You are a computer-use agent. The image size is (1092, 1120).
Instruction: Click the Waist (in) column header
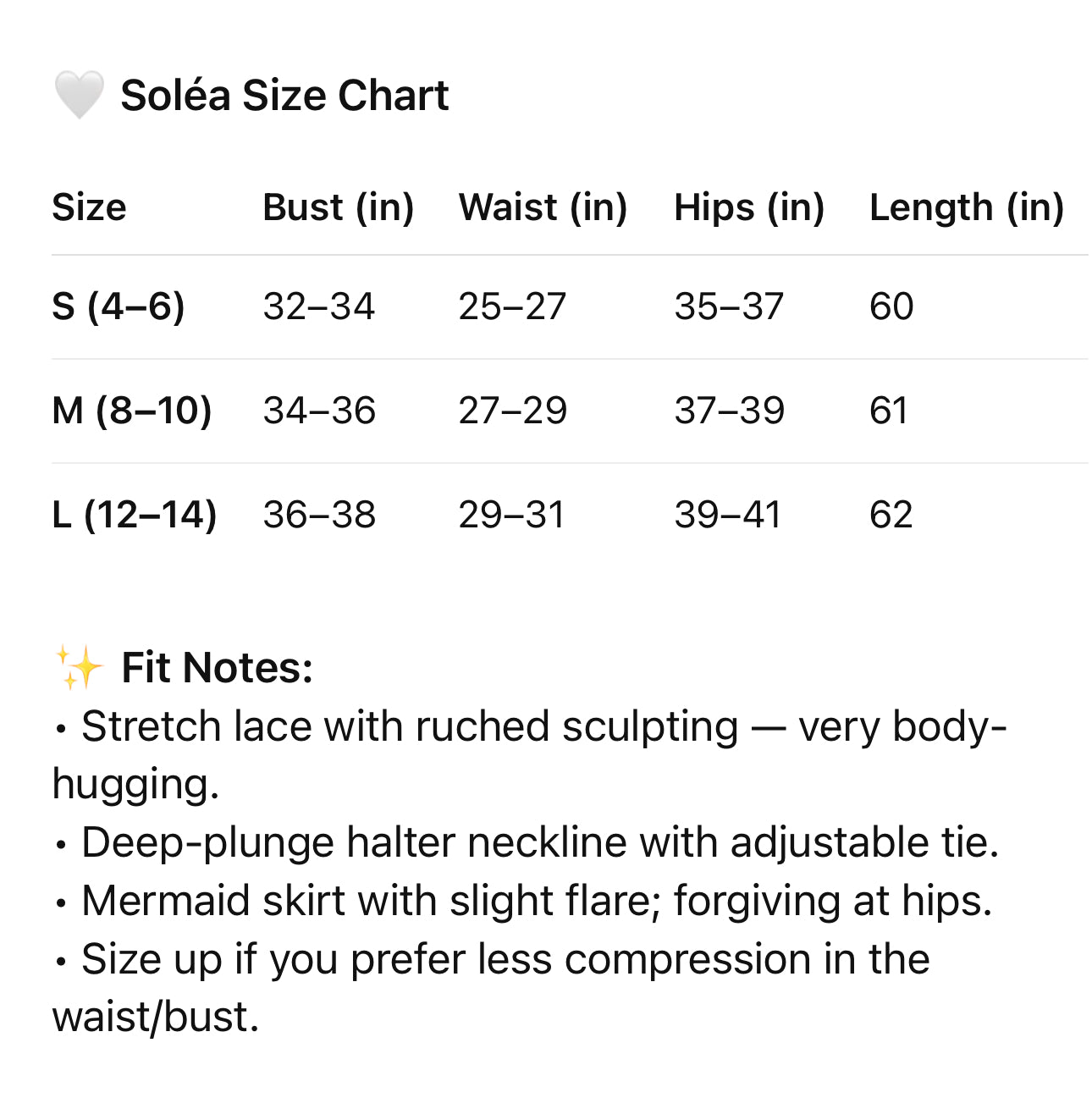click(543, 207)
